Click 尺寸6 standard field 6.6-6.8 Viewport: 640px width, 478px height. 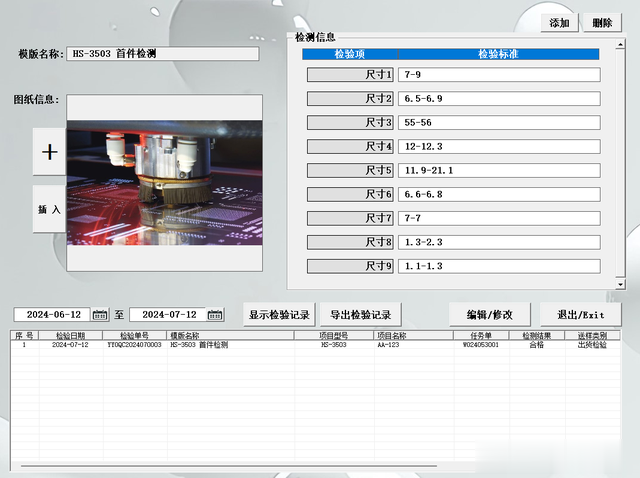pos(499,194)
